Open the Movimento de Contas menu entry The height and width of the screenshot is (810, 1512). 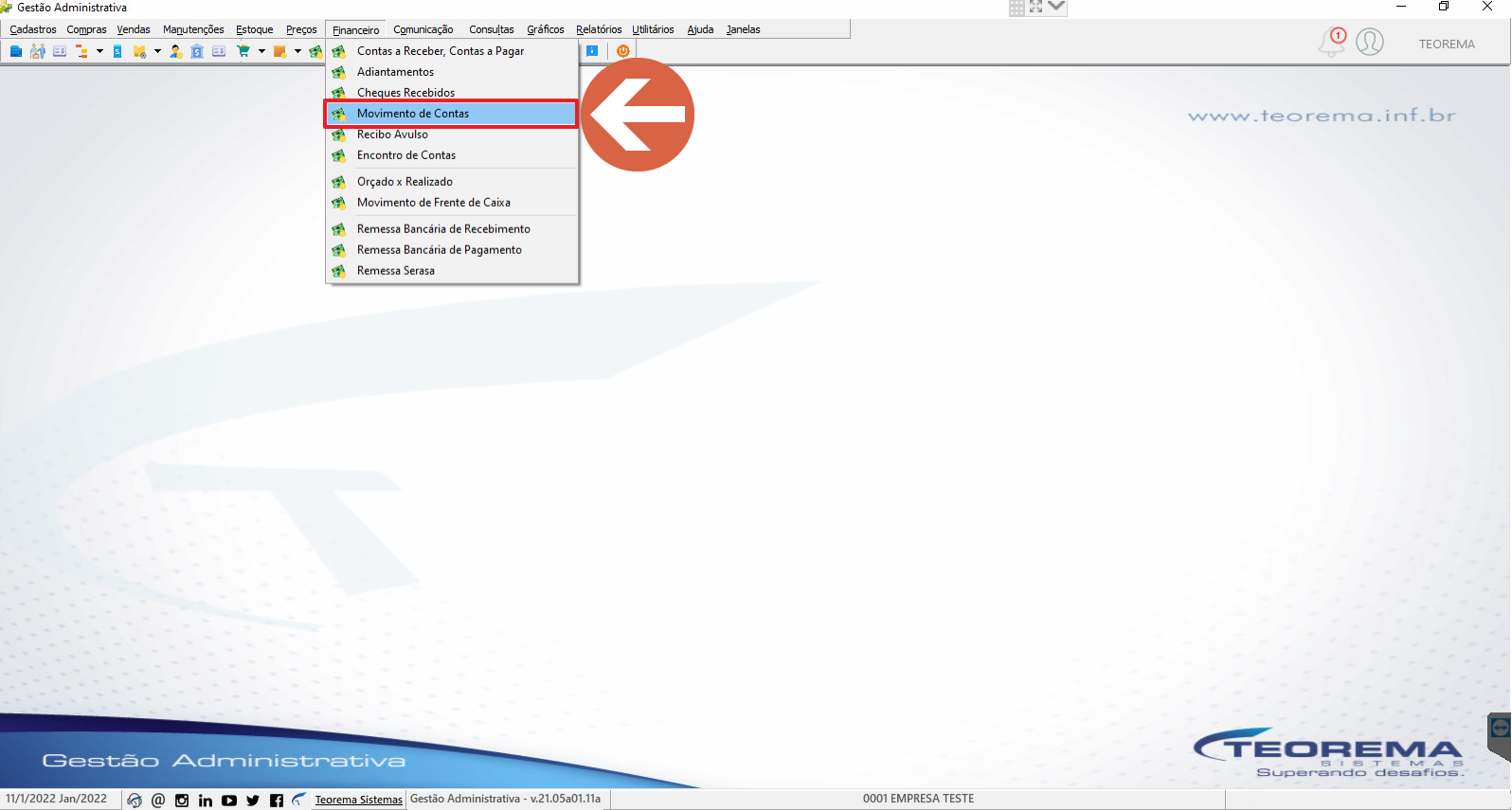(451, 114)
